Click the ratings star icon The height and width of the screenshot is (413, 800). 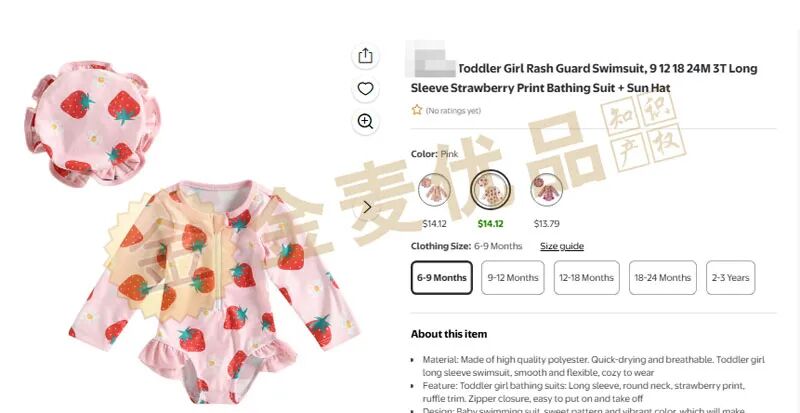417,110
